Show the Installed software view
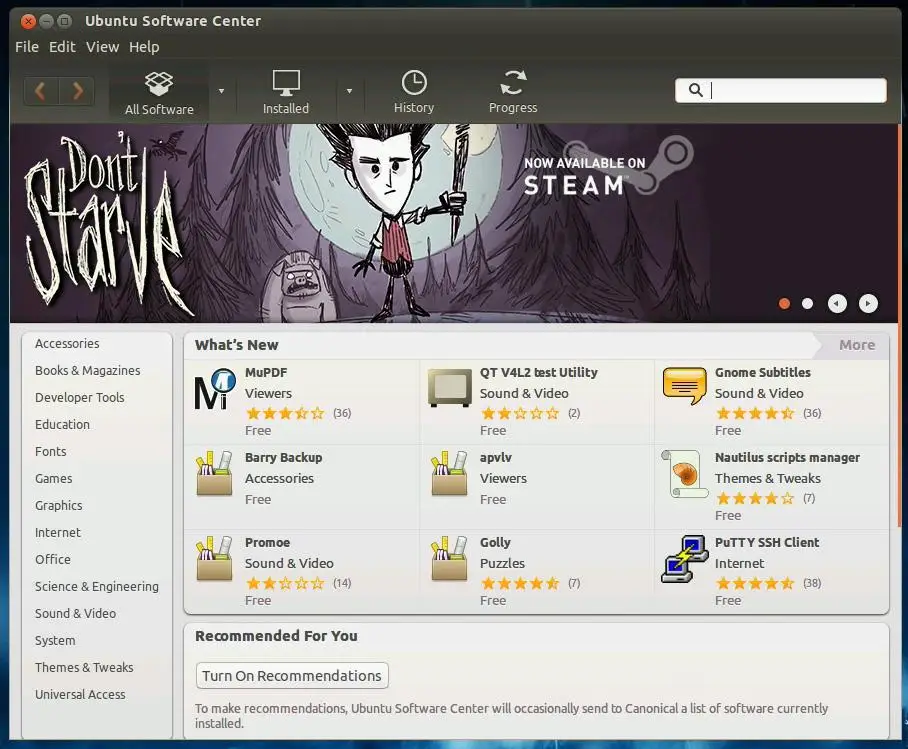Image resolution: width=908 pixels, height=749 pixels. coord(286,93)
